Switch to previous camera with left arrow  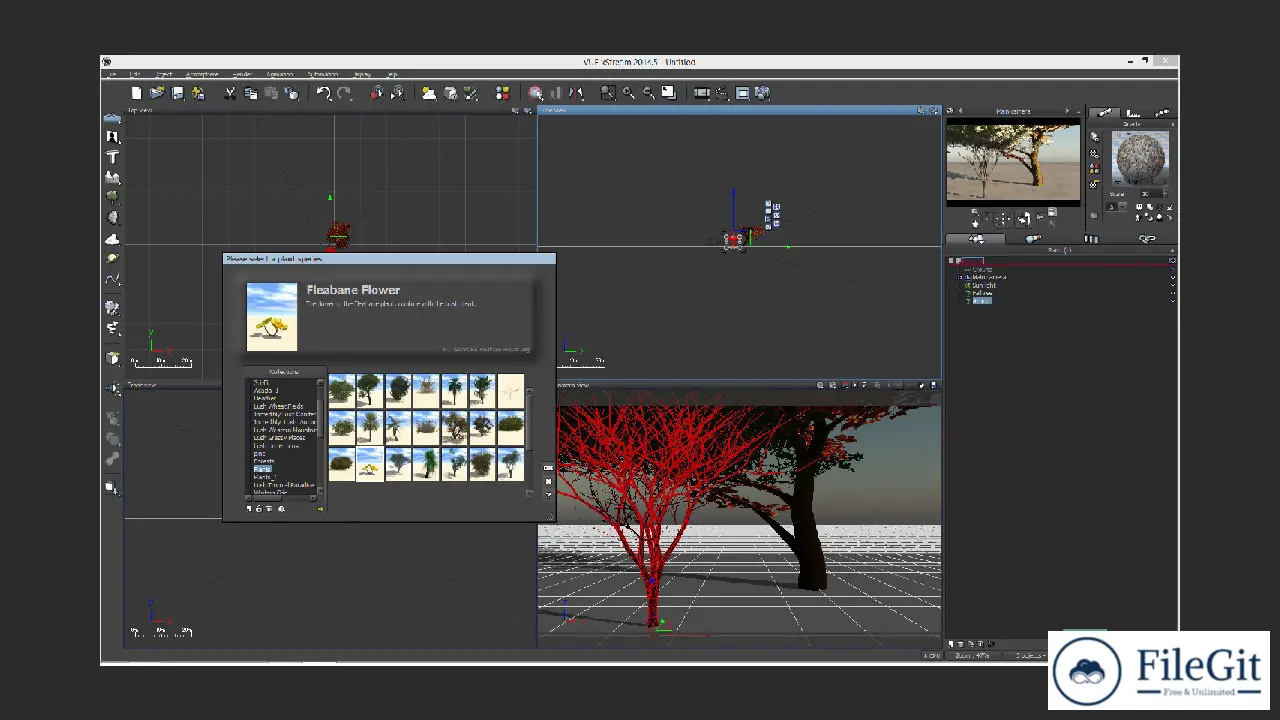(x=960, y=111)
